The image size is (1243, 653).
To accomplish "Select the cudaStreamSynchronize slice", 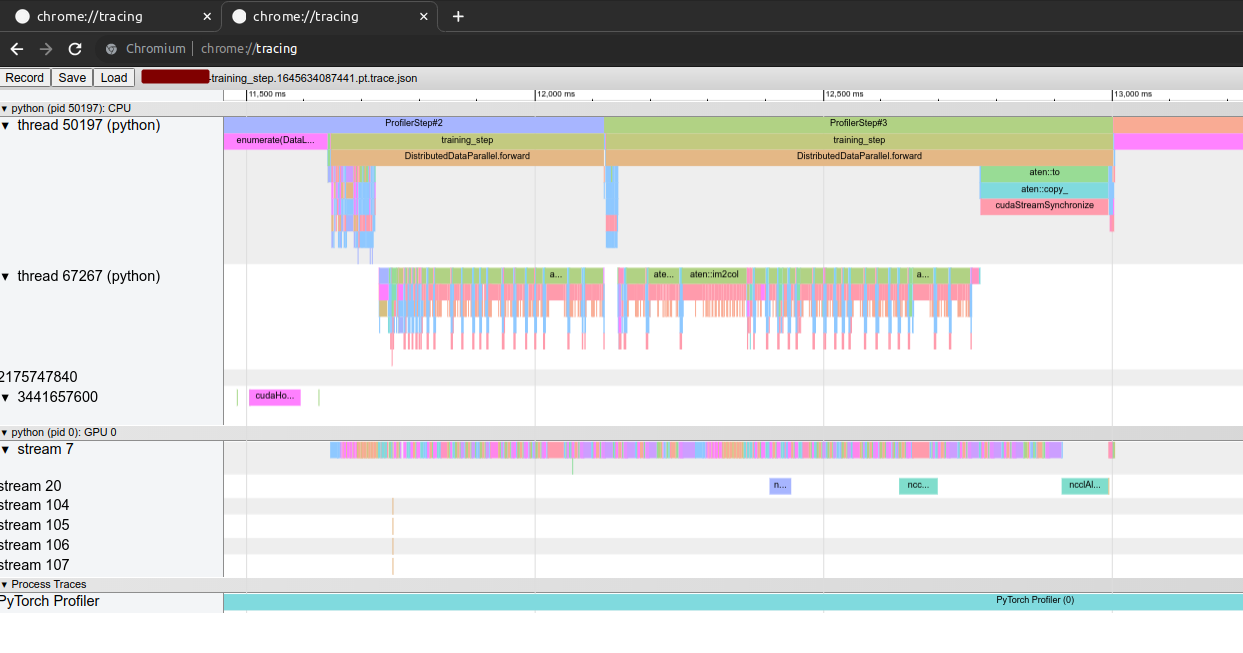I will pyautogui.click(x=1044, y=206).
